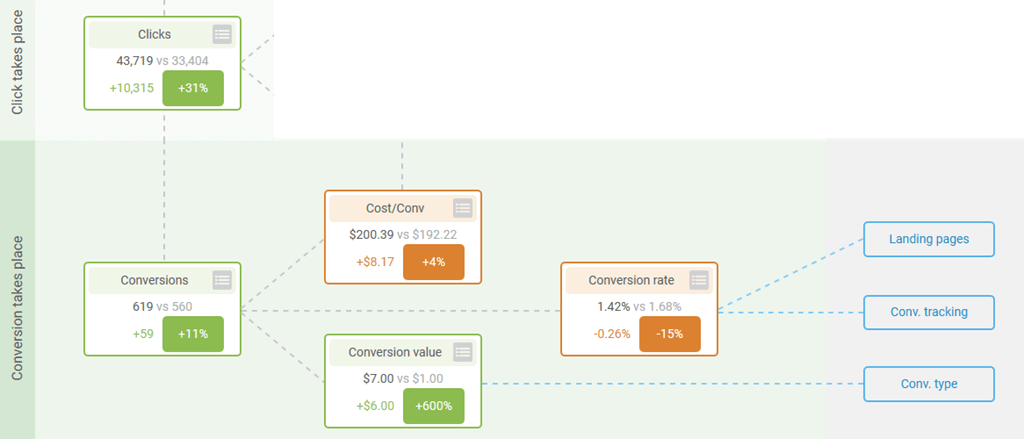Click the -15% Conversion rate badge

point(670,334)
